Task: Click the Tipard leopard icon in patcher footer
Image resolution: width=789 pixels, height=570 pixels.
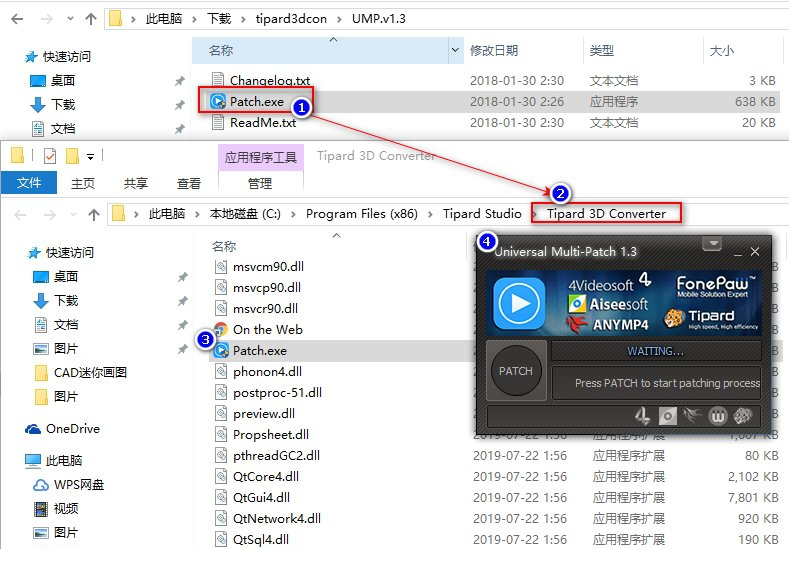Action: click(743, 416)
